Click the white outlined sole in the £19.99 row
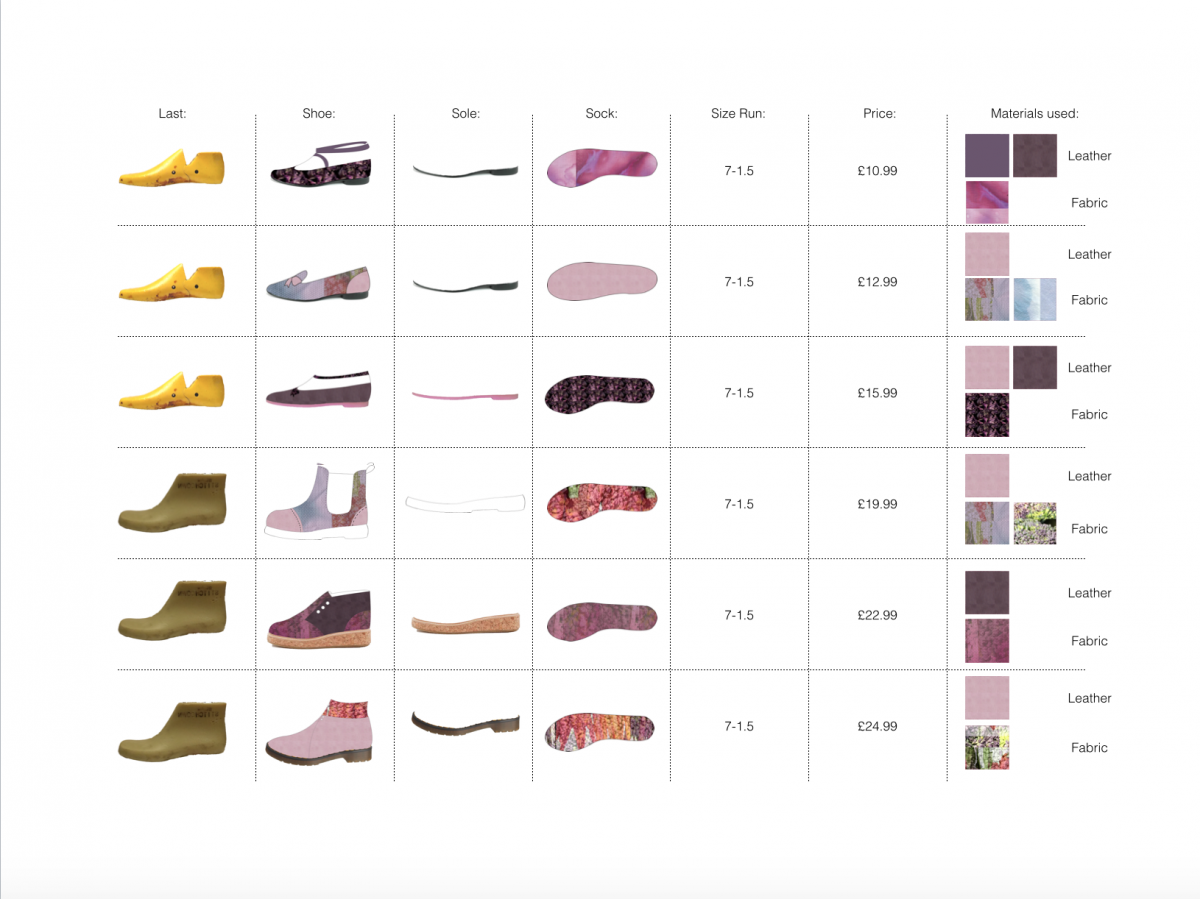This screenshot has width=1200, height=899. (x=466, y=502)
